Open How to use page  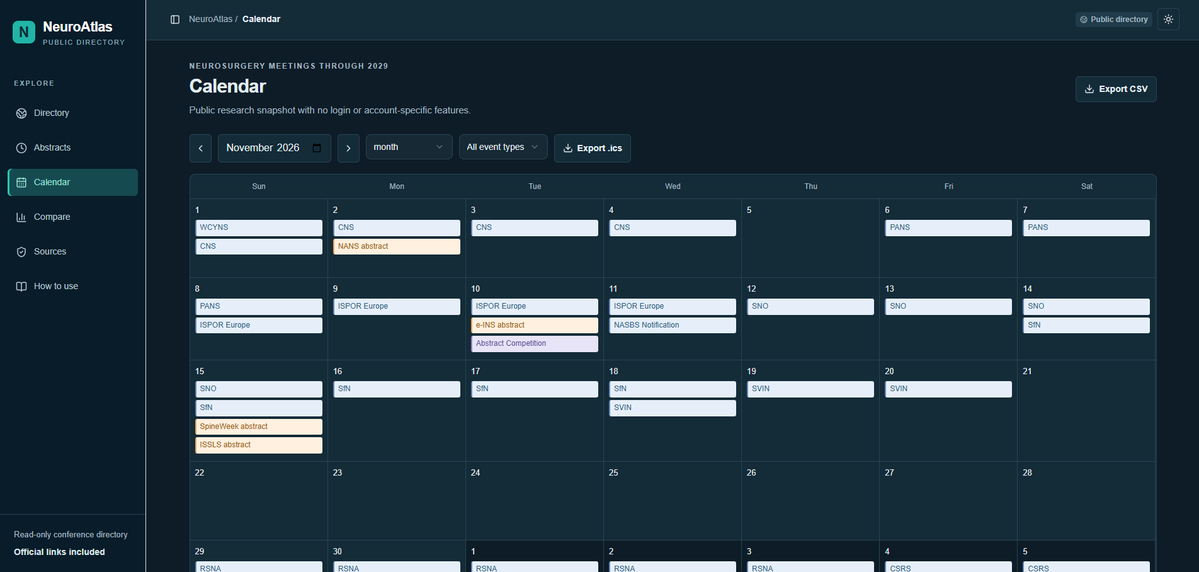coord(73,286)
